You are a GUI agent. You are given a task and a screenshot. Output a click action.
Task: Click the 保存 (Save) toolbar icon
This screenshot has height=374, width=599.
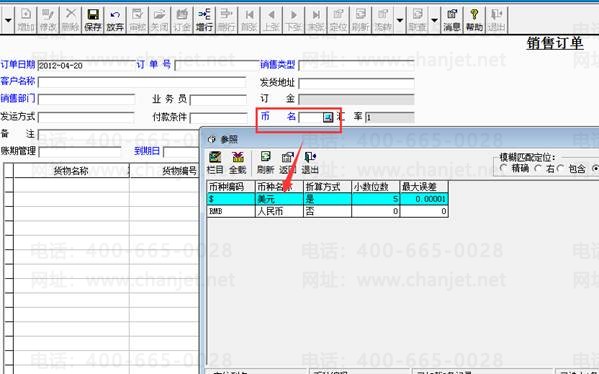pos(93,20)
